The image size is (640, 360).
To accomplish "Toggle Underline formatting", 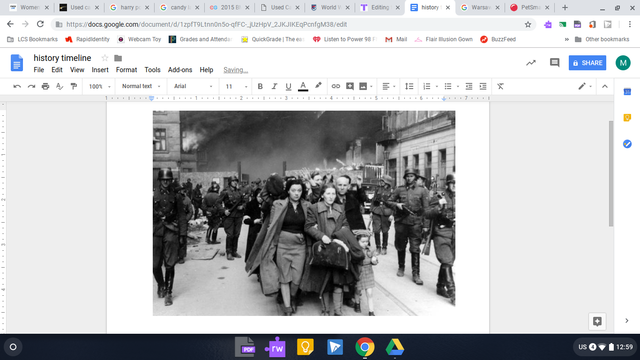I will coord(288,86).
